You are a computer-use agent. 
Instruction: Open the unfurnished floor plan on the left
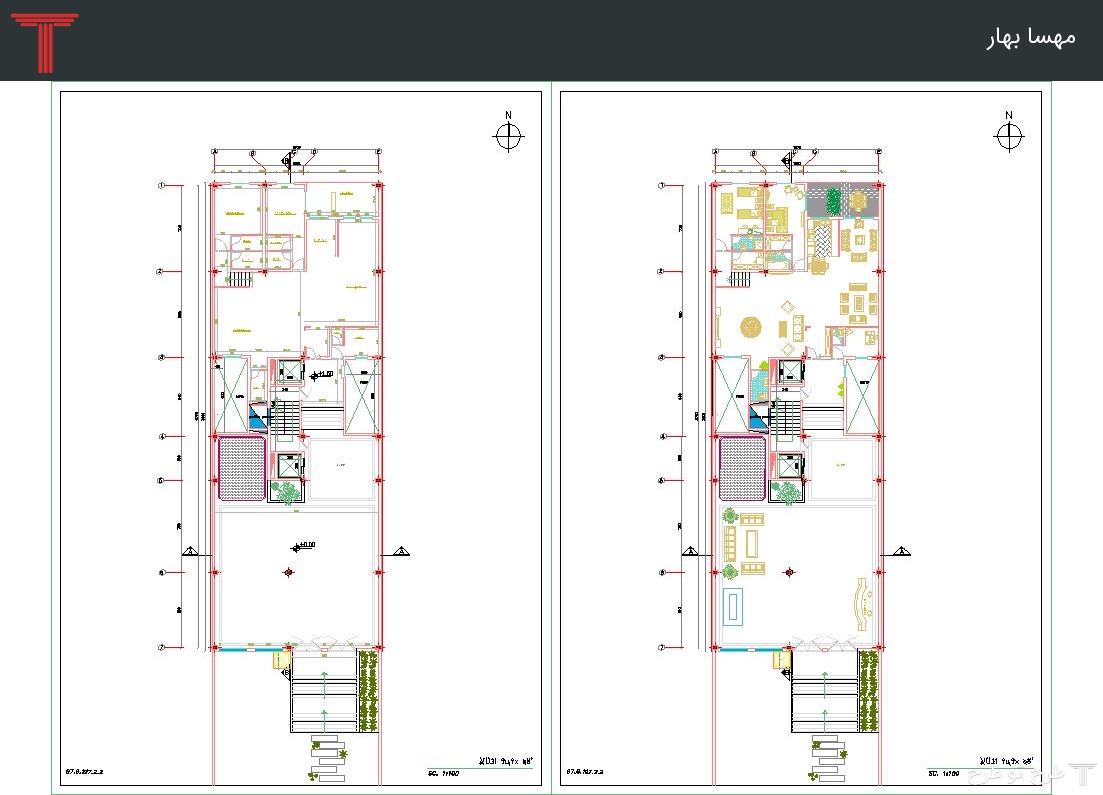pyautogui.click(x=300, y=440)
